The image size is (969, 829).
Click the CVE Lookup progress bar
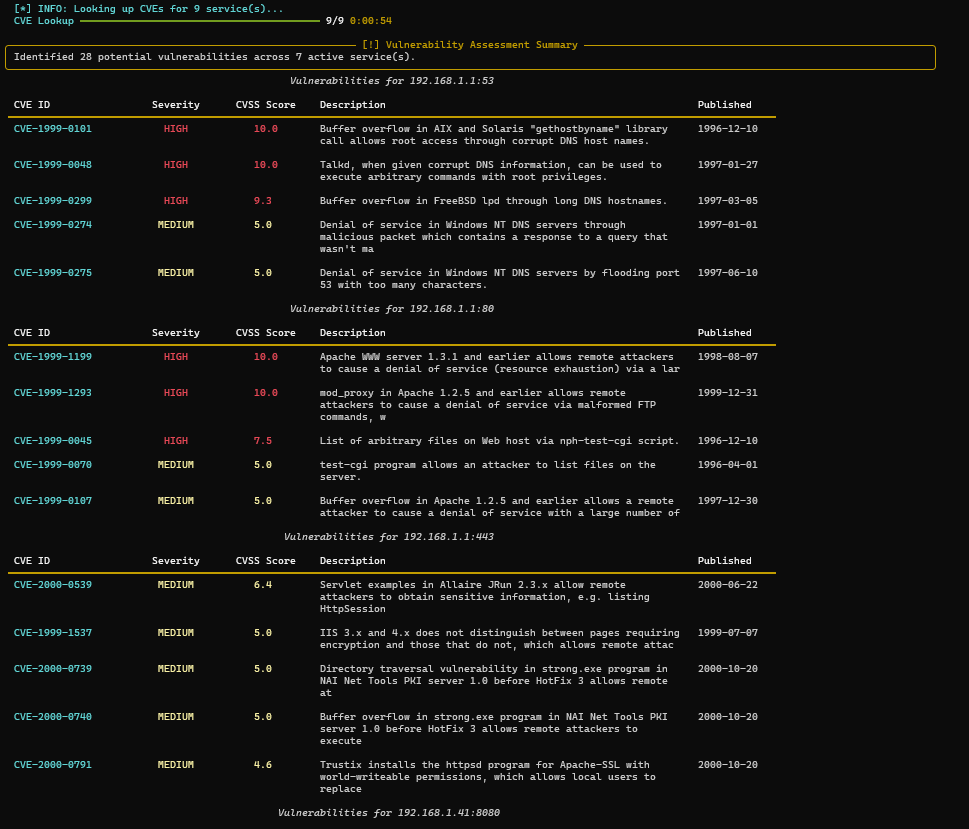pos(200,21)
